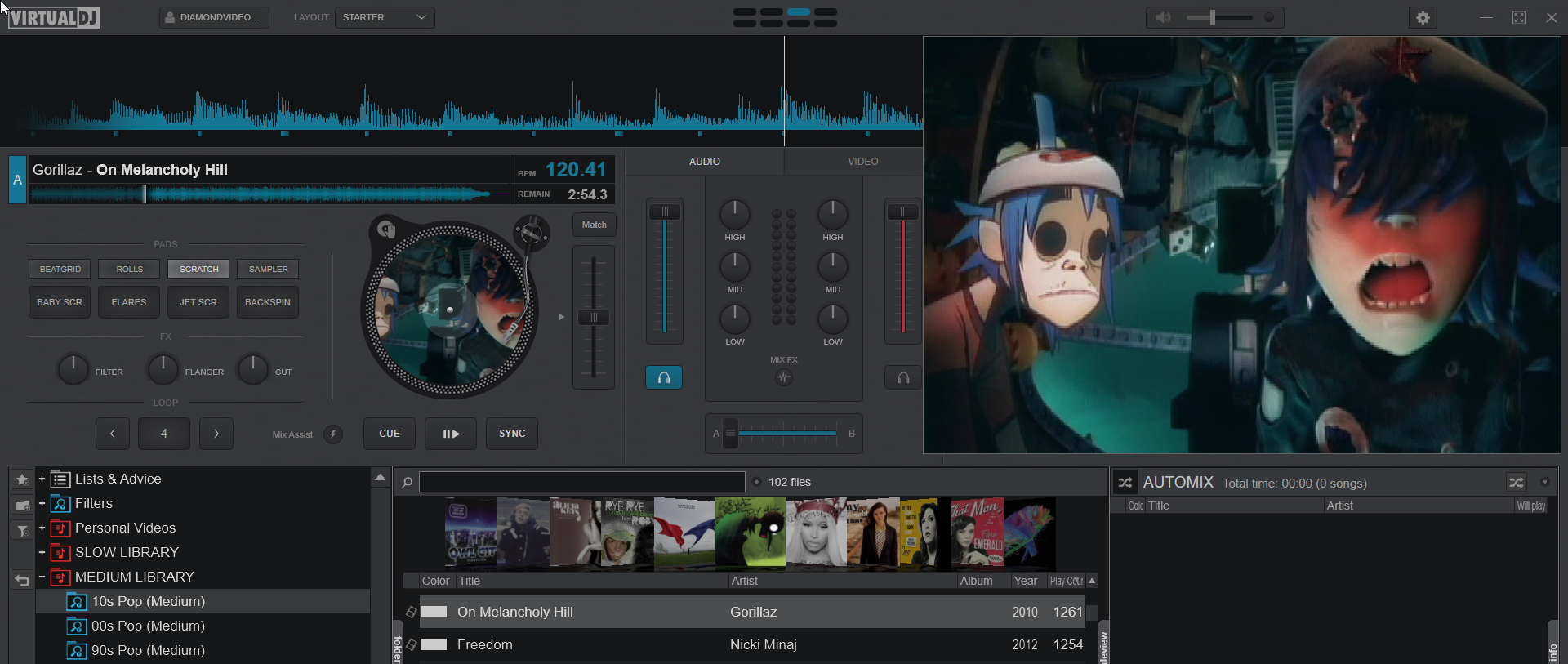
Task: Toggle the 4 beat loop button
Action: pos(164,434)
